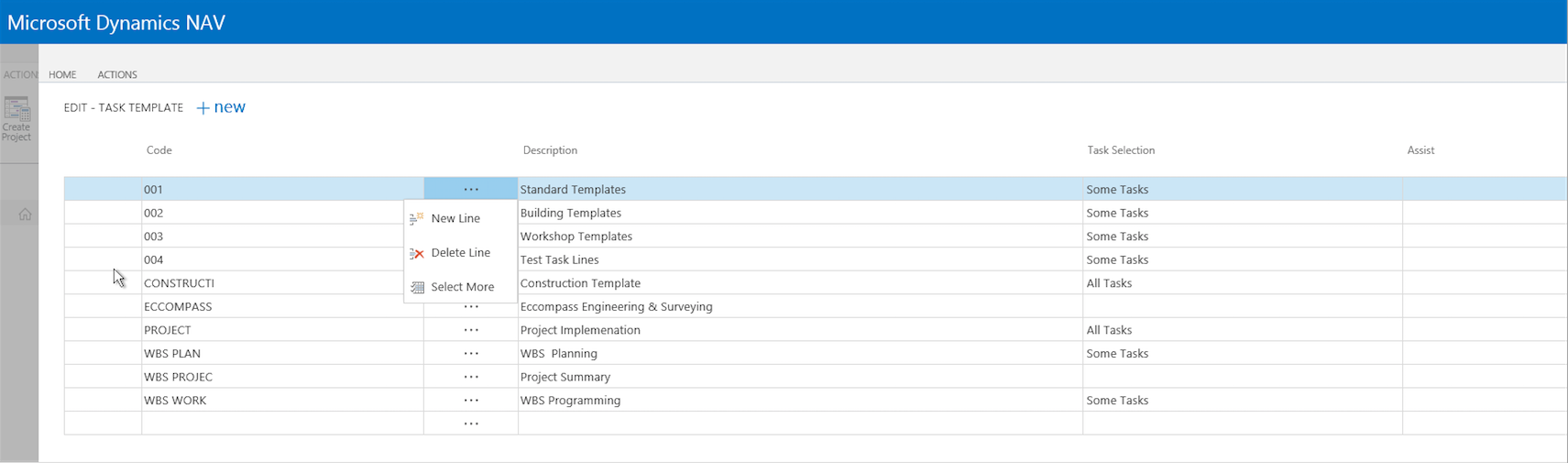The width and height of the screenshot is (1568, 463).
Task: Open the ellipsis menu for WBS WORK row
Action: click(x=471, y=400)
